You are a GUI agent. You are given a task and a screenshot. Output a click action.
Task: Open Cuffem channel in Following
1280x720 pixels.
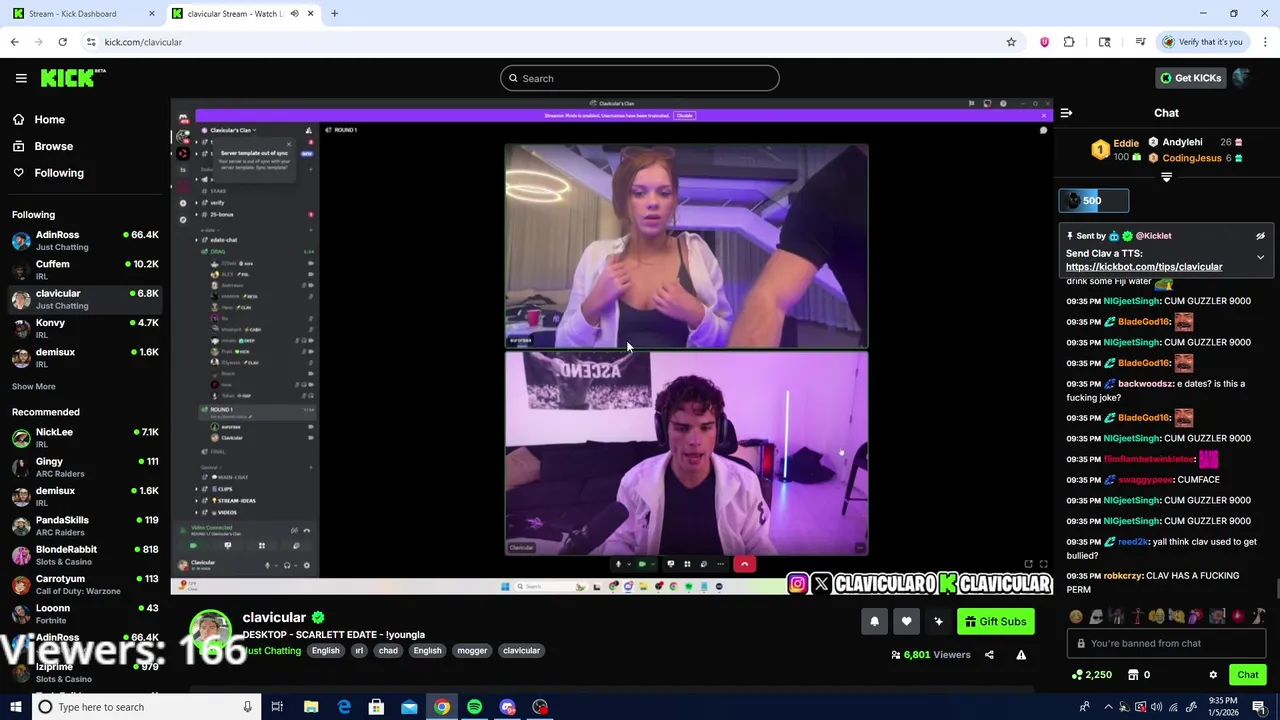(x=85, y=270)
